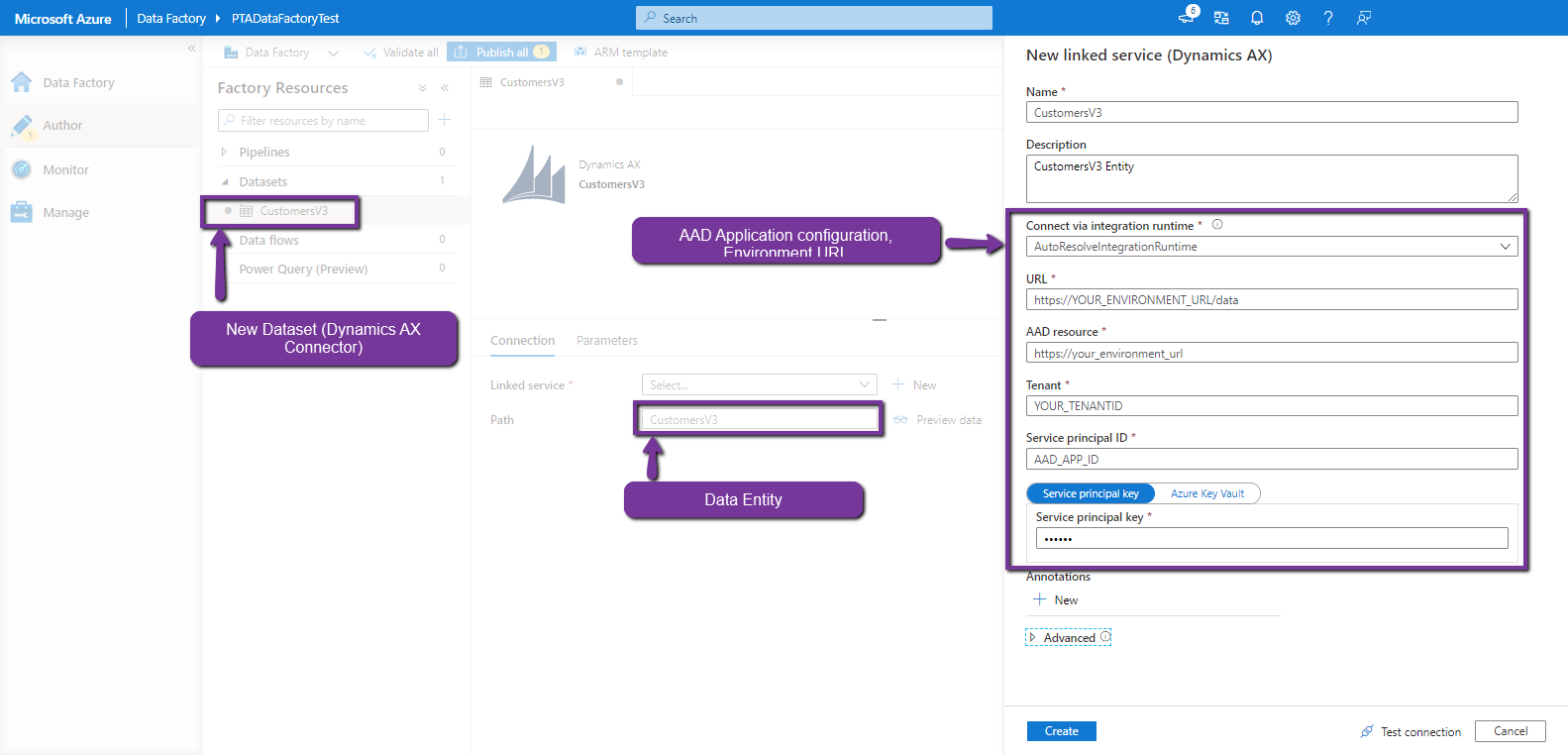Click the Service principal key password field

click(1272, 538)
